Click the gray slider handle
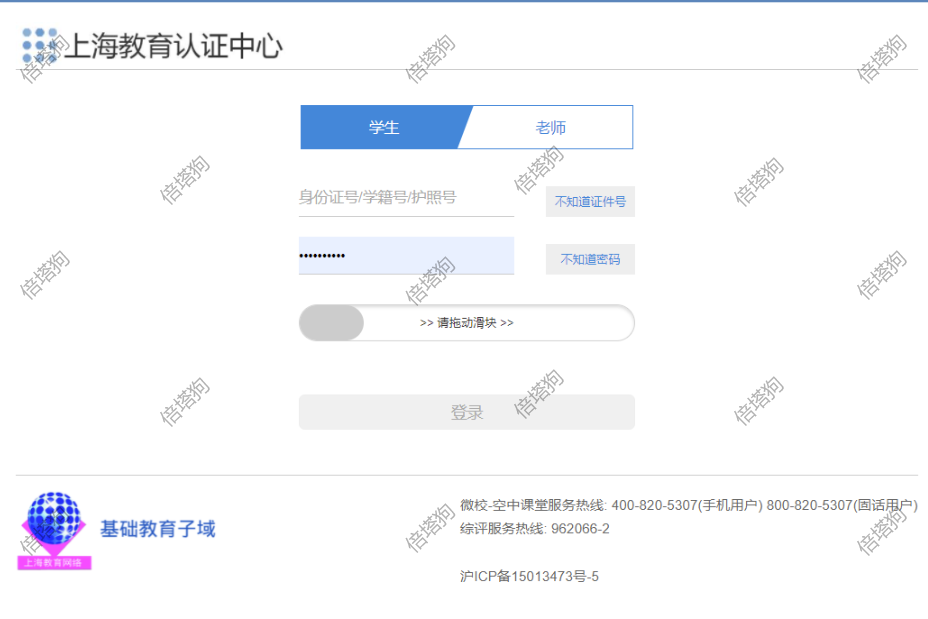Viewport: 928px width, 619px height. tap(331, 323)
